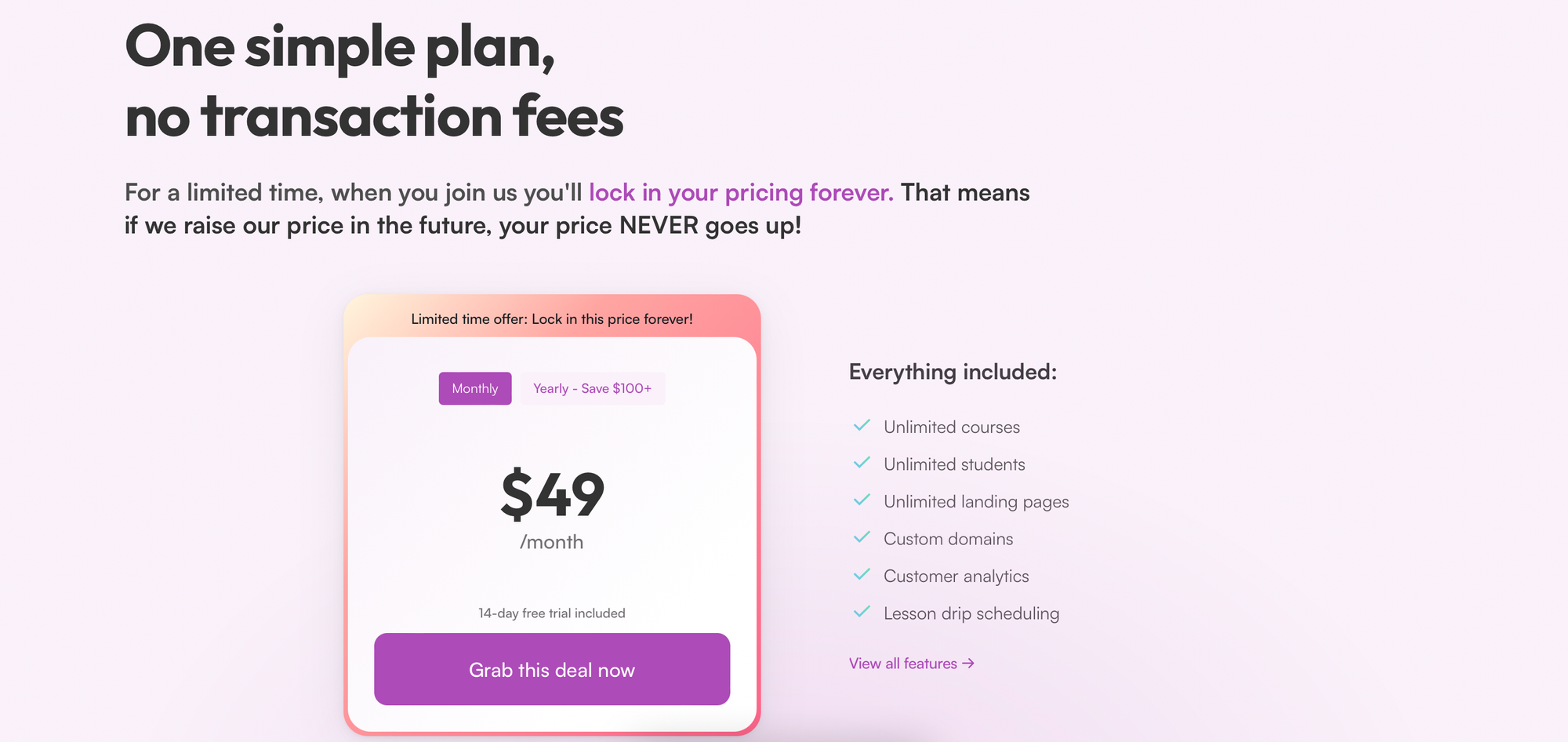Click the $49 price display

point(552,493)
